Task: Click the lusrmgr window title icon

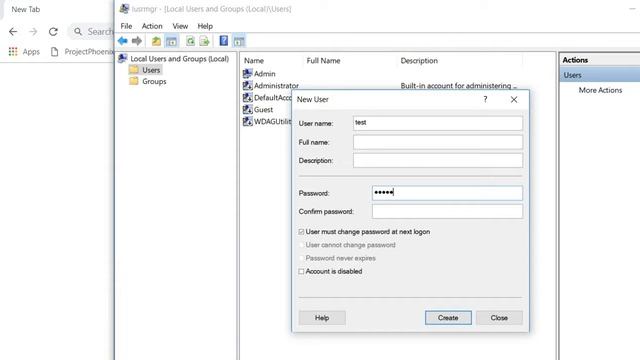Action: (124, 9)
